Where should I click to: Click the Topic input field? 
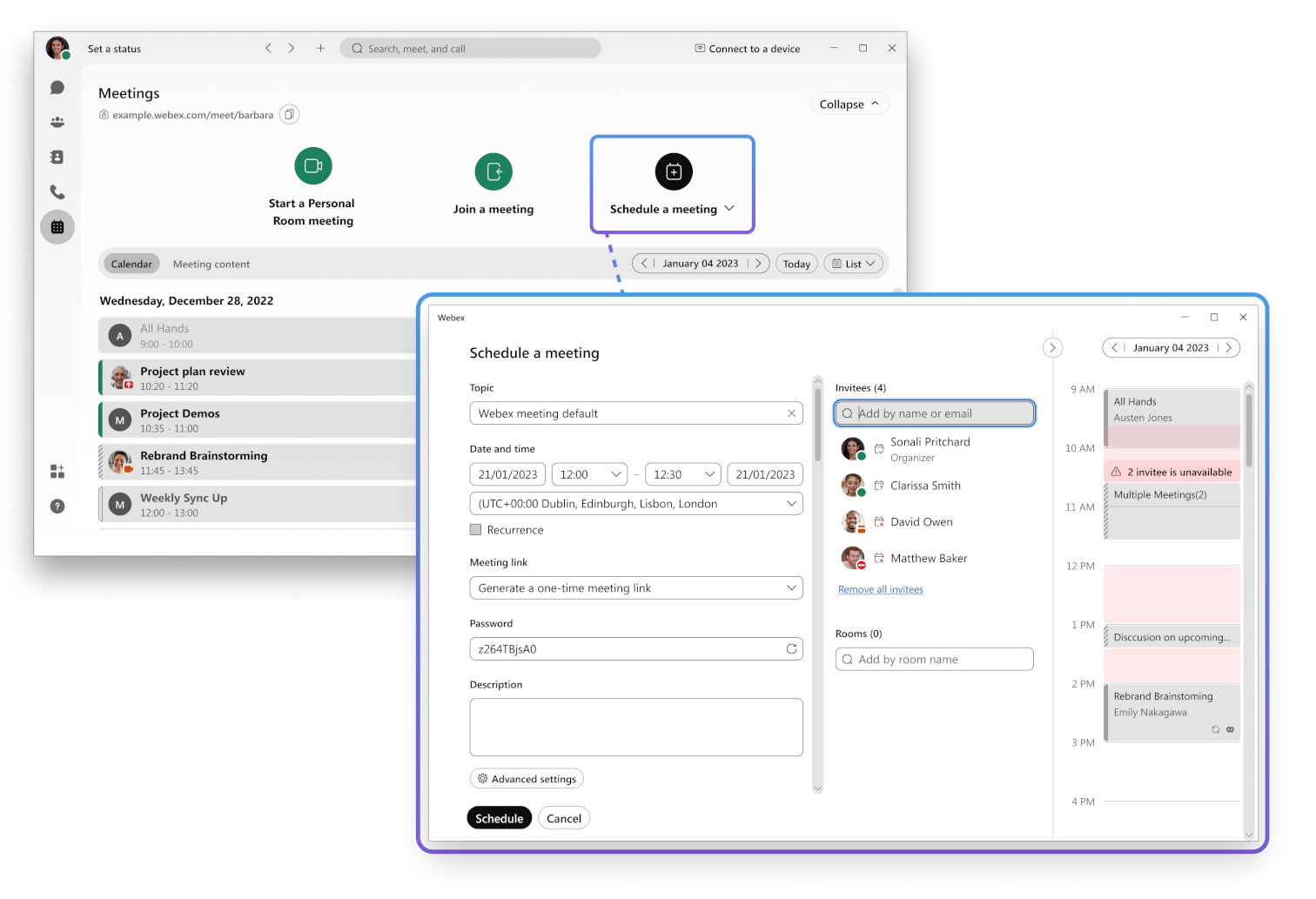[x=636, y=414]
